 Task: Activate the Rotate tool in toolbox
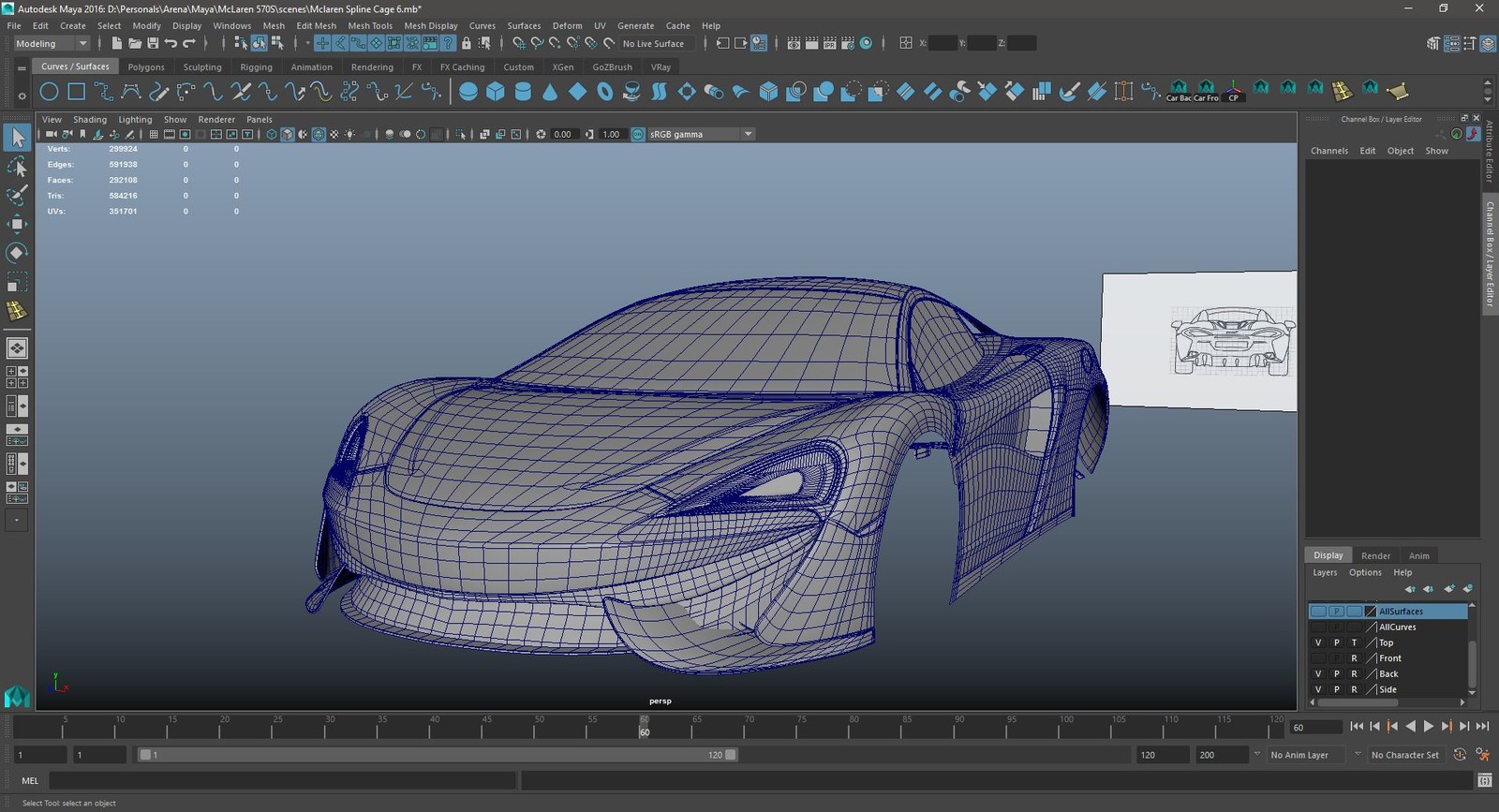point(17,253)
